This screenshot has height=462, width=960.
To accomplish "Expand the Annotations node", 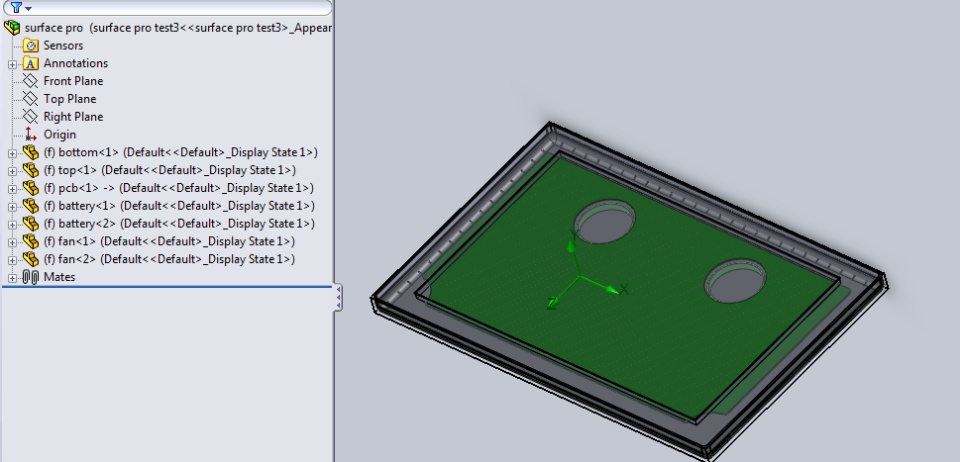I will (x=12, y=64).
